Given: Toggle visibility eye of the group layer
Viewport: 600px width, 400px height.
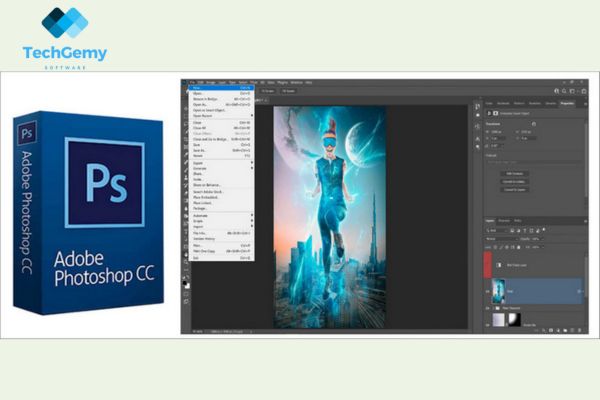Looking at the screenshot, I should point(488,308).
